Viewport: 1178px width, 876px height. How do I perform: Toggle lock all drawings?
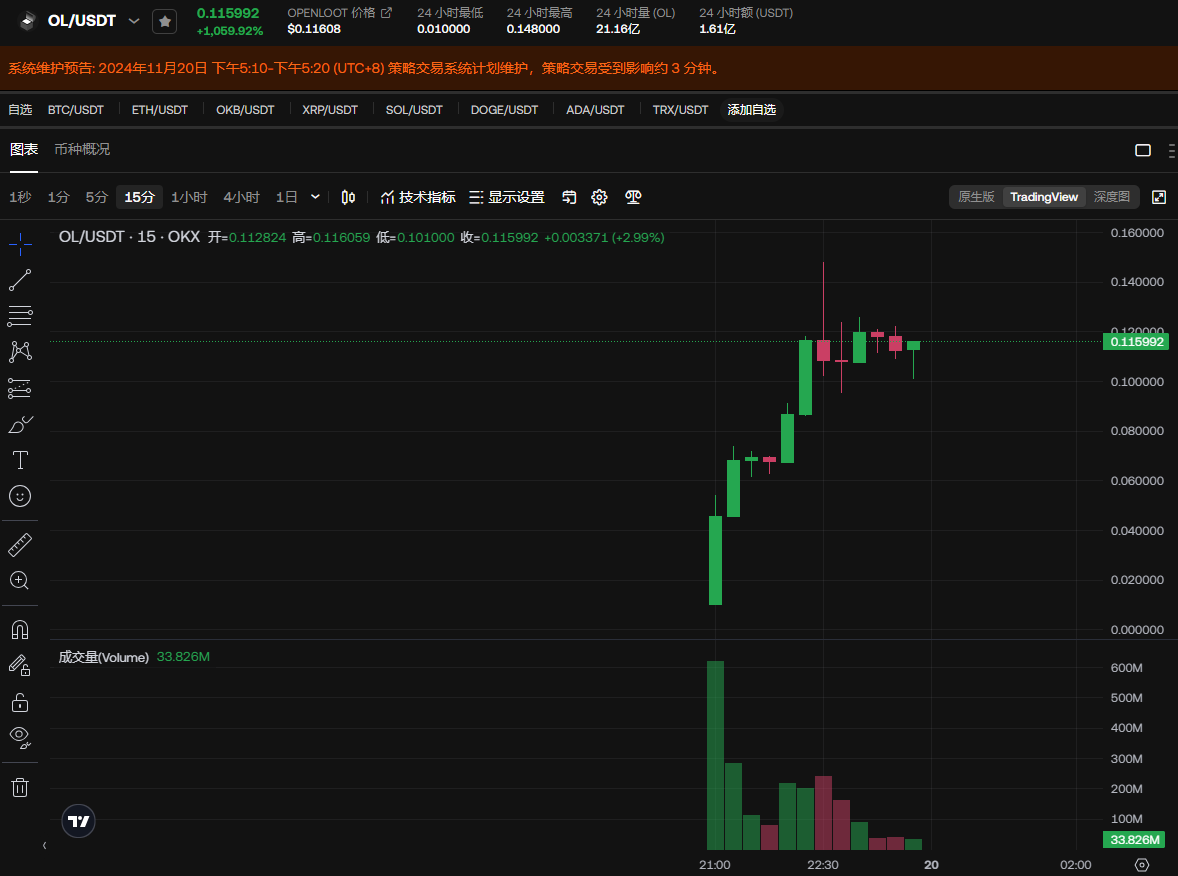pyautogui.click(x=20, y=701)
